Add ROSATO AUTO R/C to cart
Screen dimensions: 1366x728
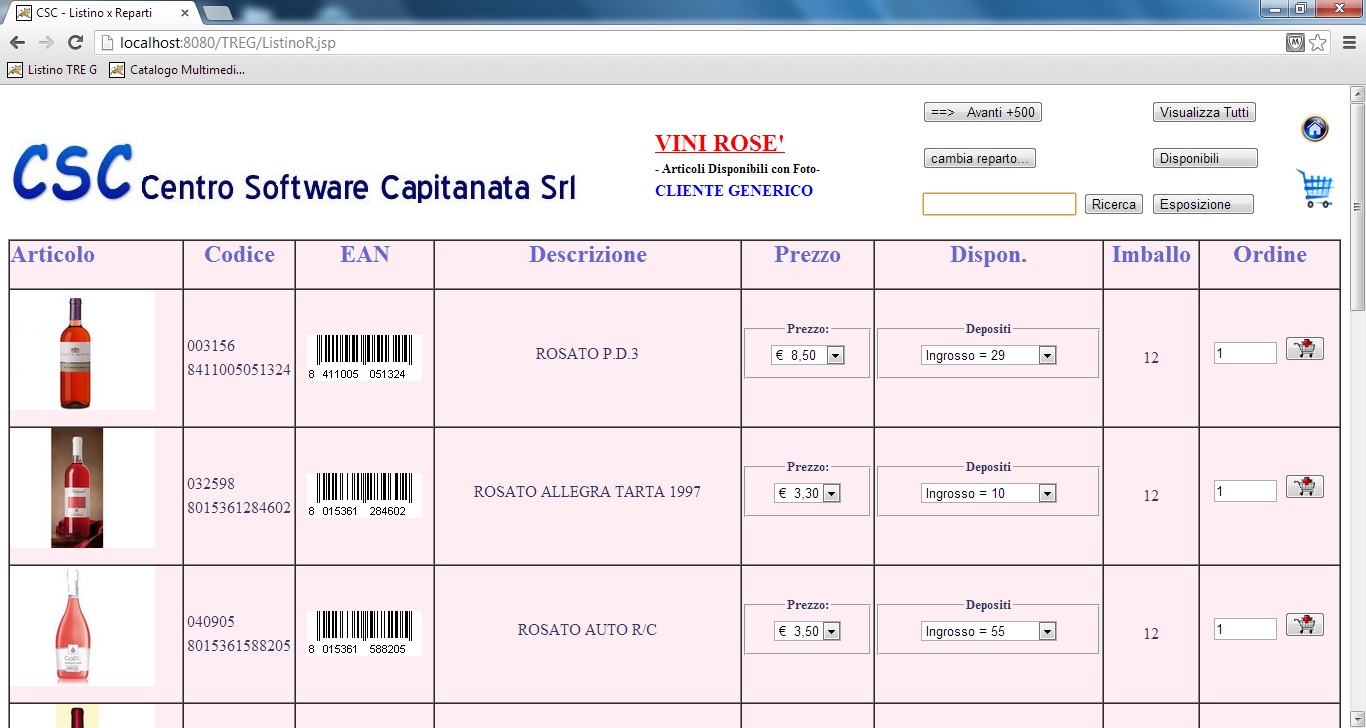[1304, 625]
